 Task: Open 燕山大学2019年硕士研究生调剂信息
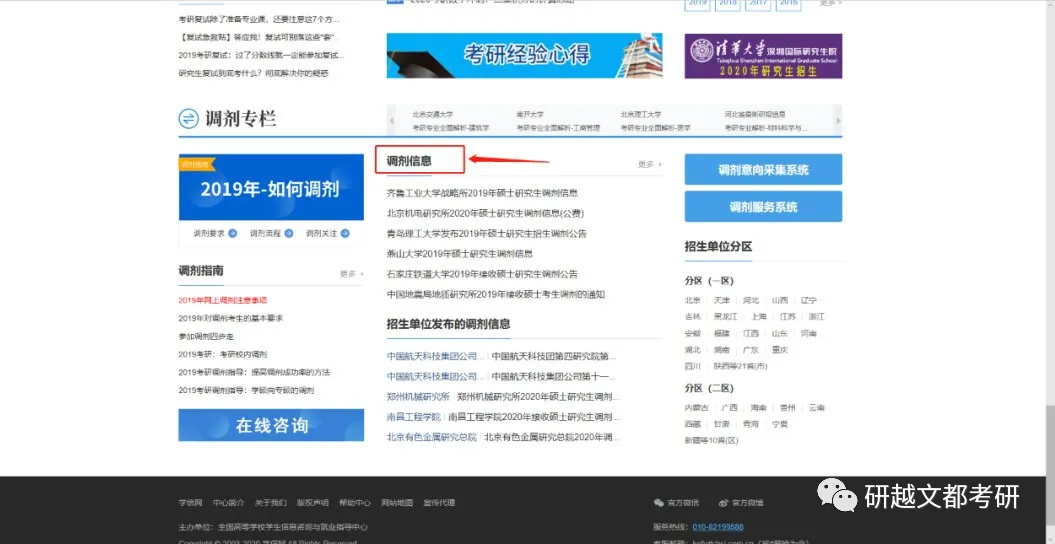point(460,254)
